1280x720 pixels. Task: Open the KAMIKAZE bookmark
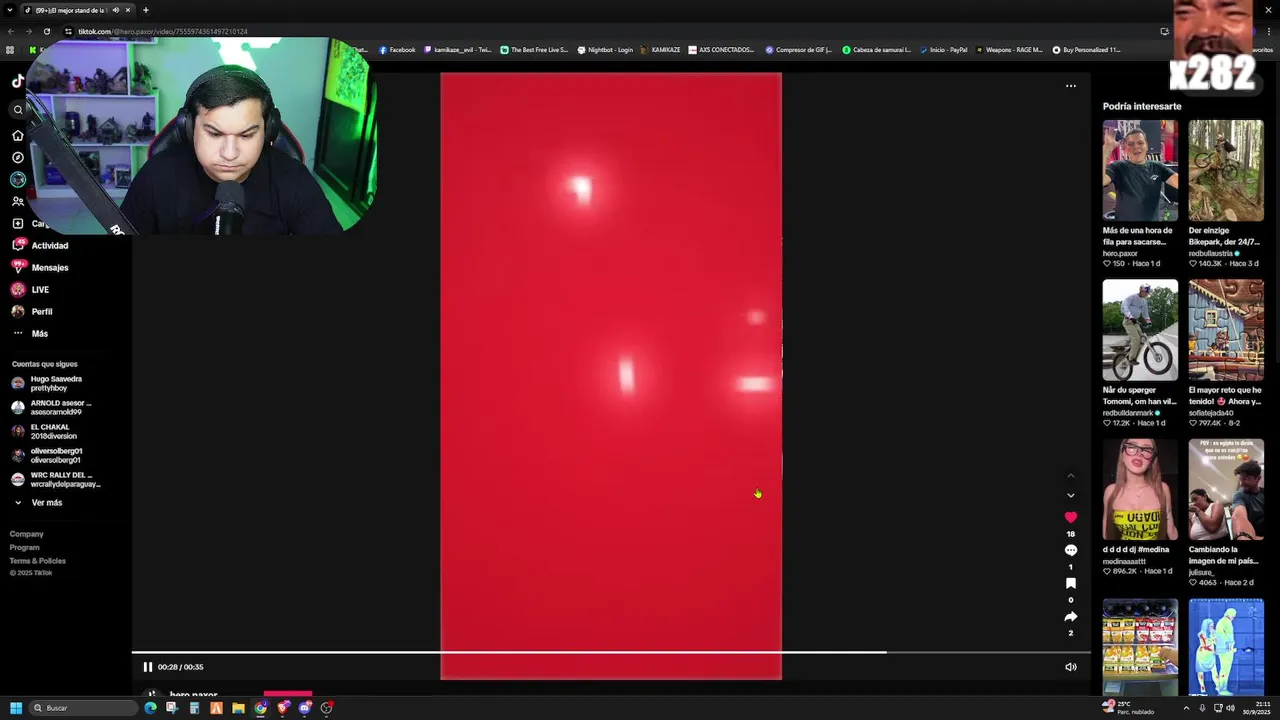[660, 50]
